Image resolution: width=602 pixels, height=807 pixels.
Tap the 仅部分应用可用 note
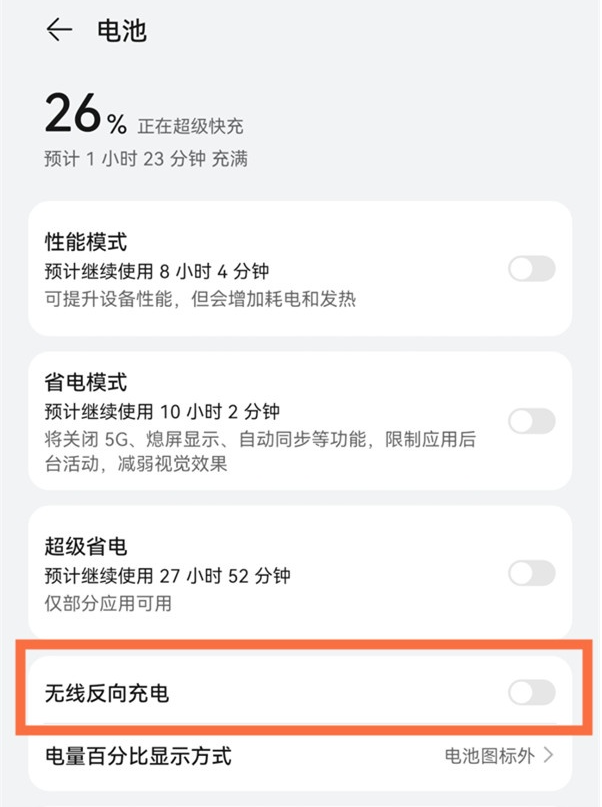pos(108,603)
